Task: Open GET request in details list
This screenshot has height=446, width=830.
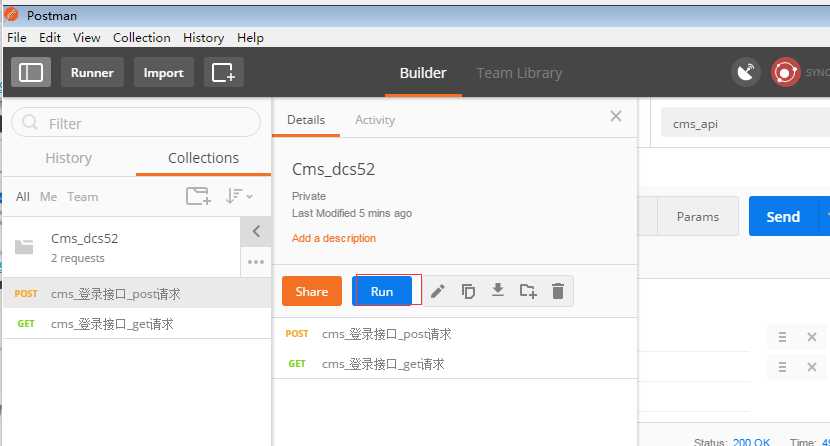Action: coord(455,364)
